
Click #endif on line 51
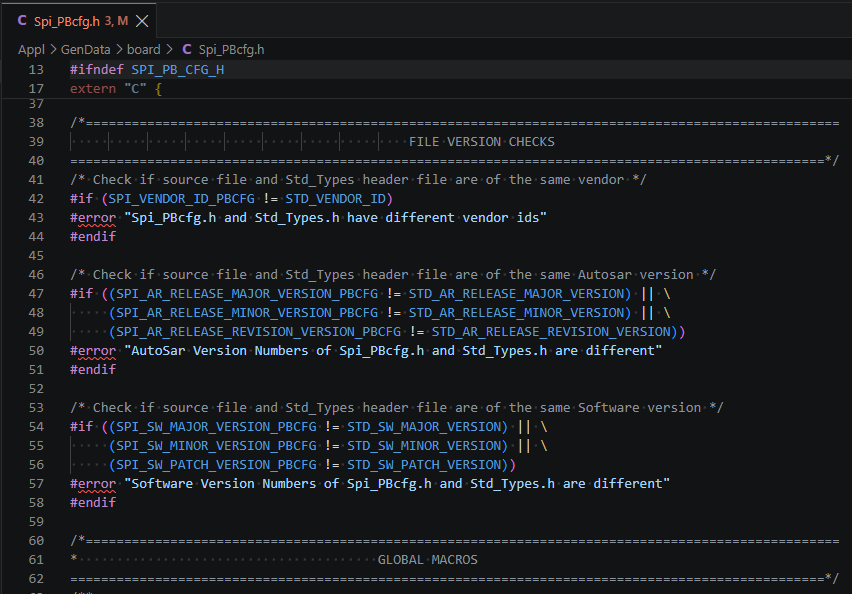point(93,370)
